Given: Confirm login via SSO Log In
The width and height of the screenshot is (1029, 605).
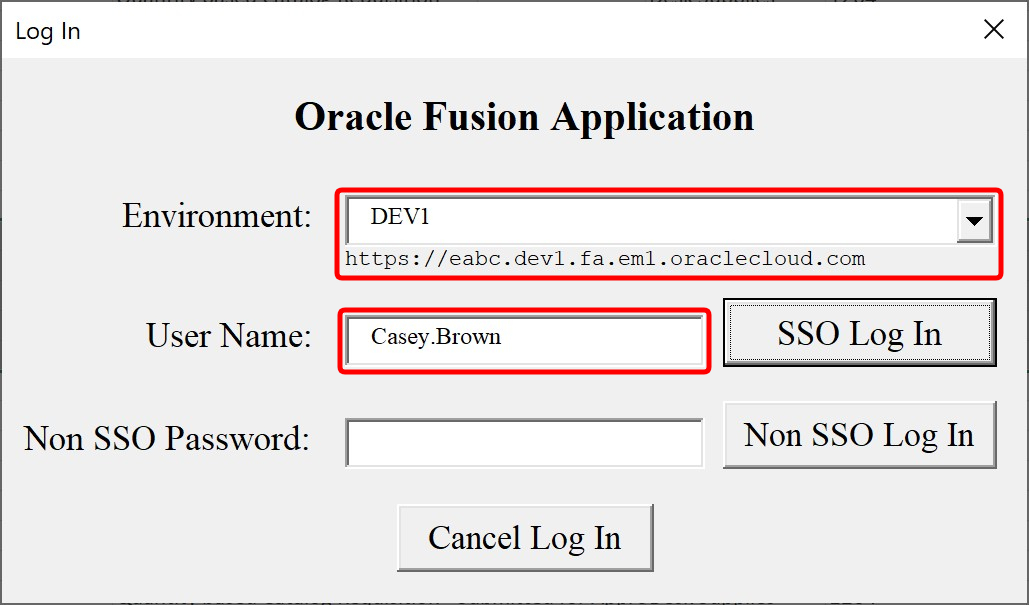Looking at the screenshot, I should [x=858, y=332].
